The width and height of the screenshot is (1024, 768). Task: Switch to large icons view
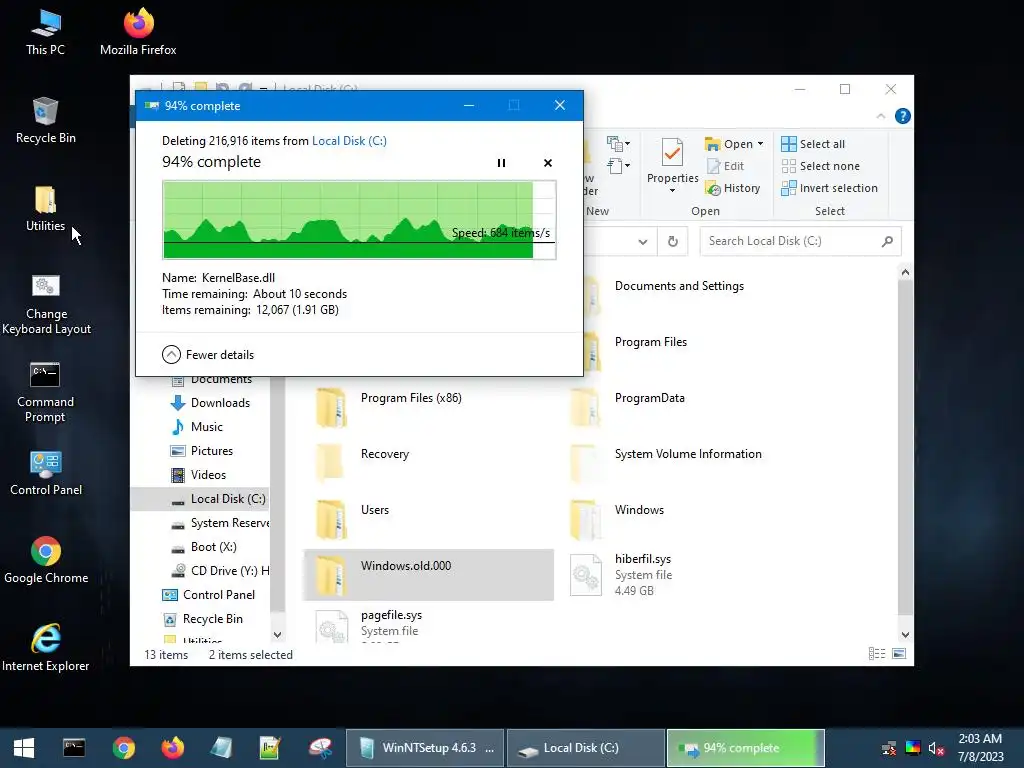click(899, 654)
